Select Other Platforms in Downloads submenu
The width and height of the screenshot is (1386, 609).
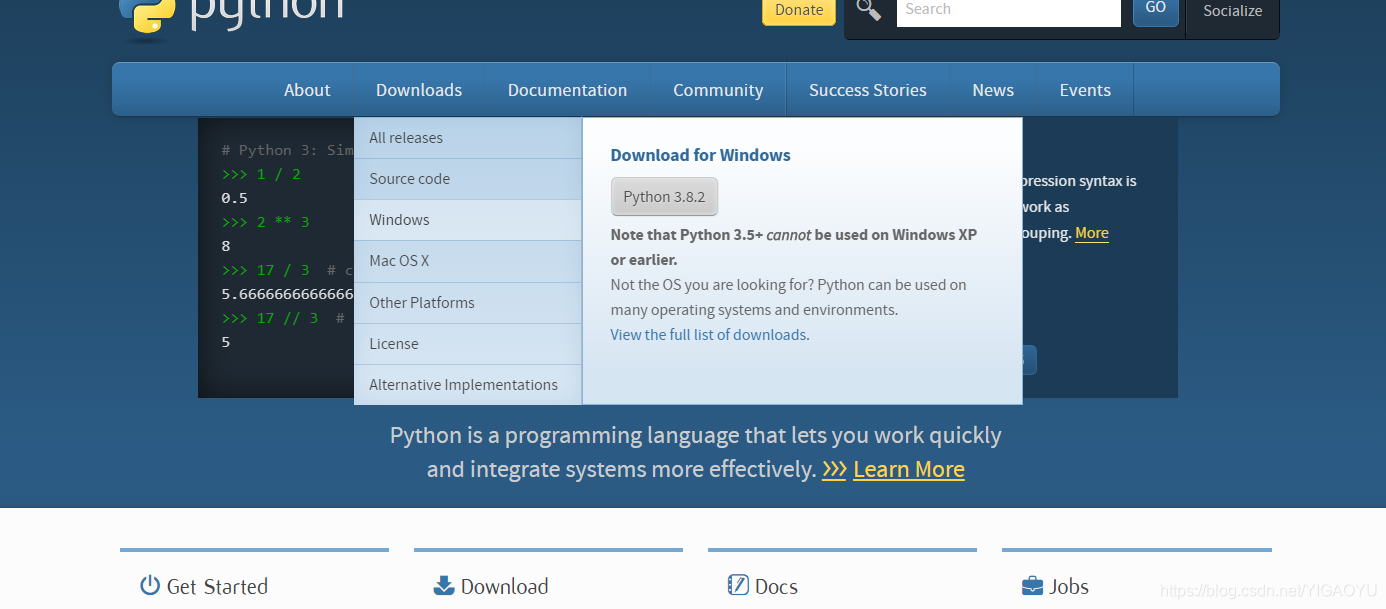click(x=468, y=303)
